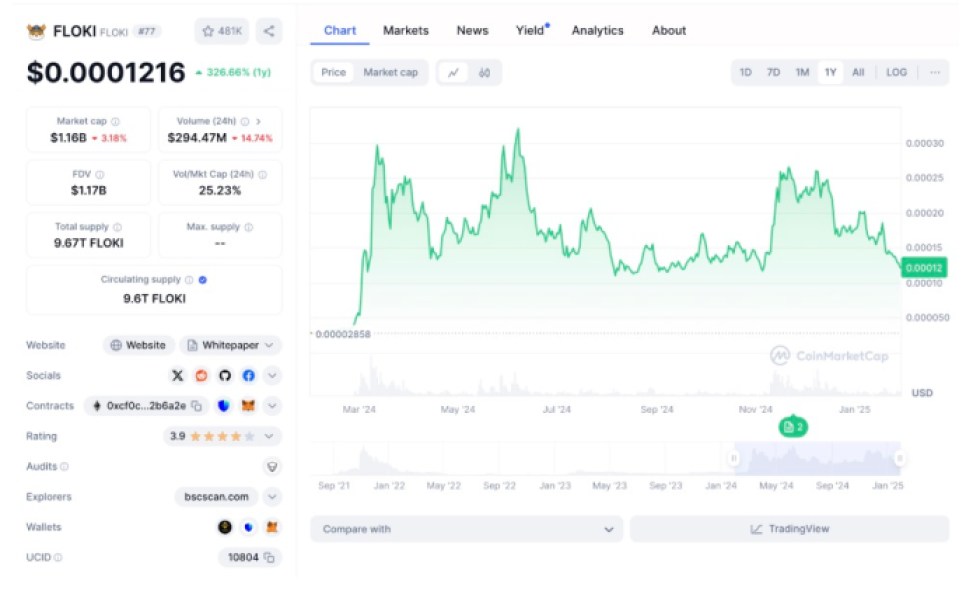Open the news marker badge on the chart
Viewport: 980px width, 602px height.
click(x=794, y=425)
